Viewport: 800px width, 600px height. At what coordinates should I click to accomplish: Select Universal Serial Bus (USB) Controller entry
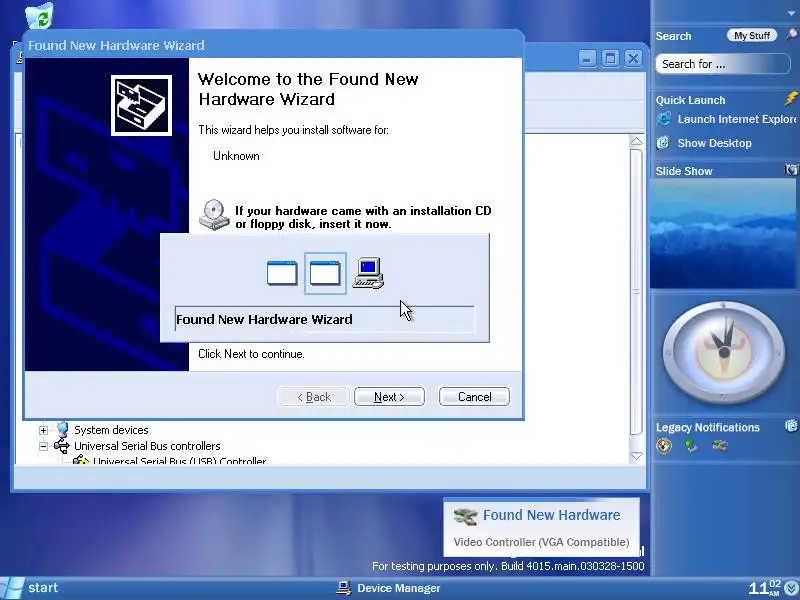[x=179, y=460]
